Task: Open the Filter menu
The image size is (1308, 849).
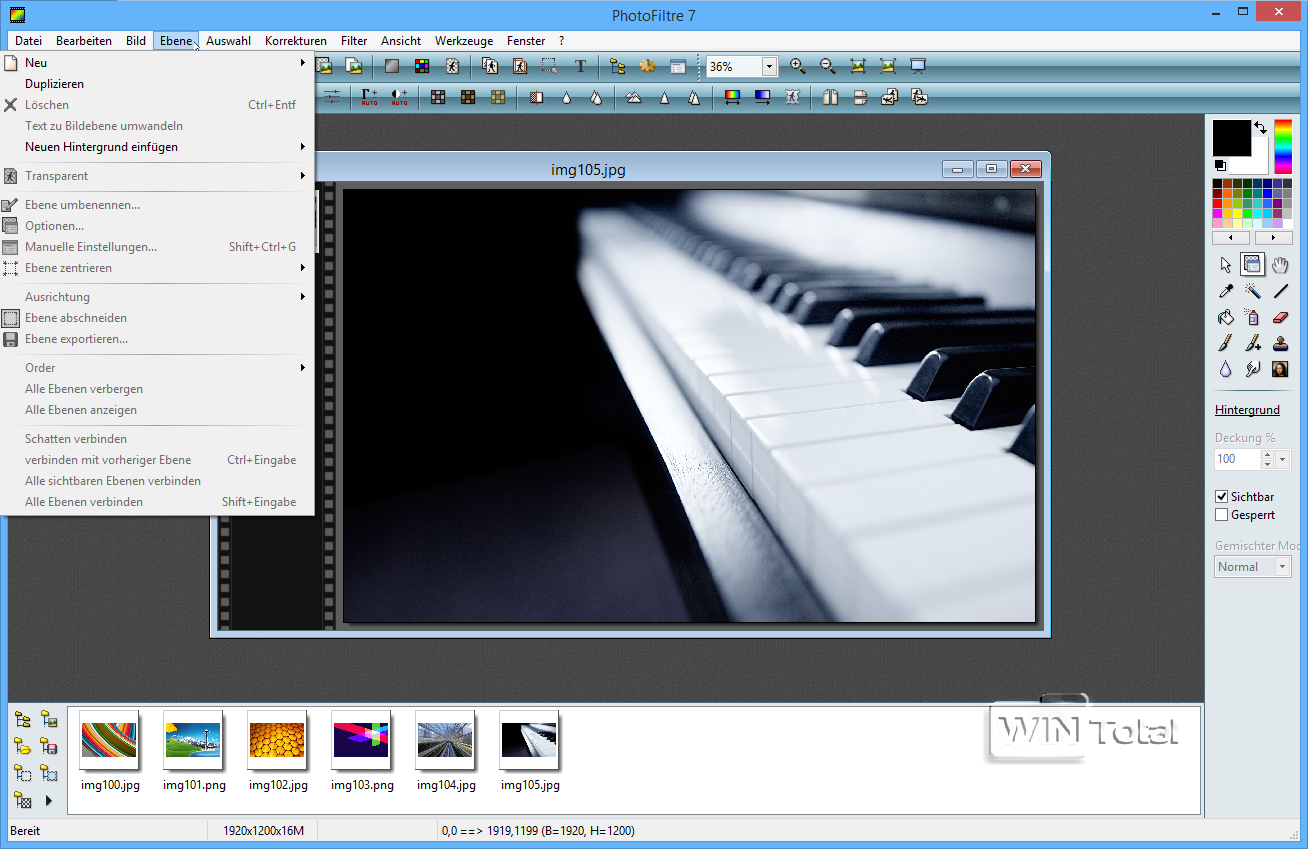Action: point(354,41)
